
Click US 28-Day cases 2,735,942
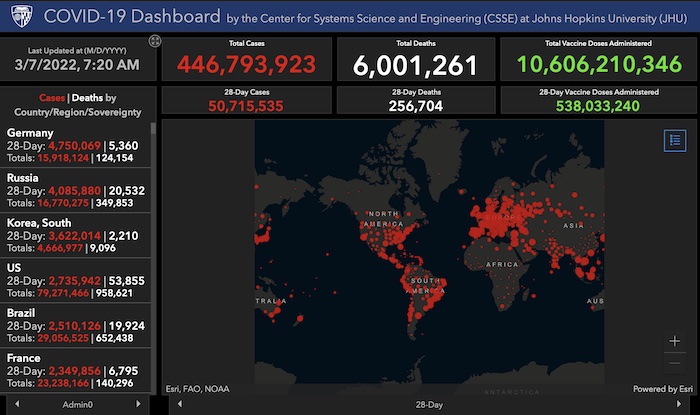(x=75, y=281)
